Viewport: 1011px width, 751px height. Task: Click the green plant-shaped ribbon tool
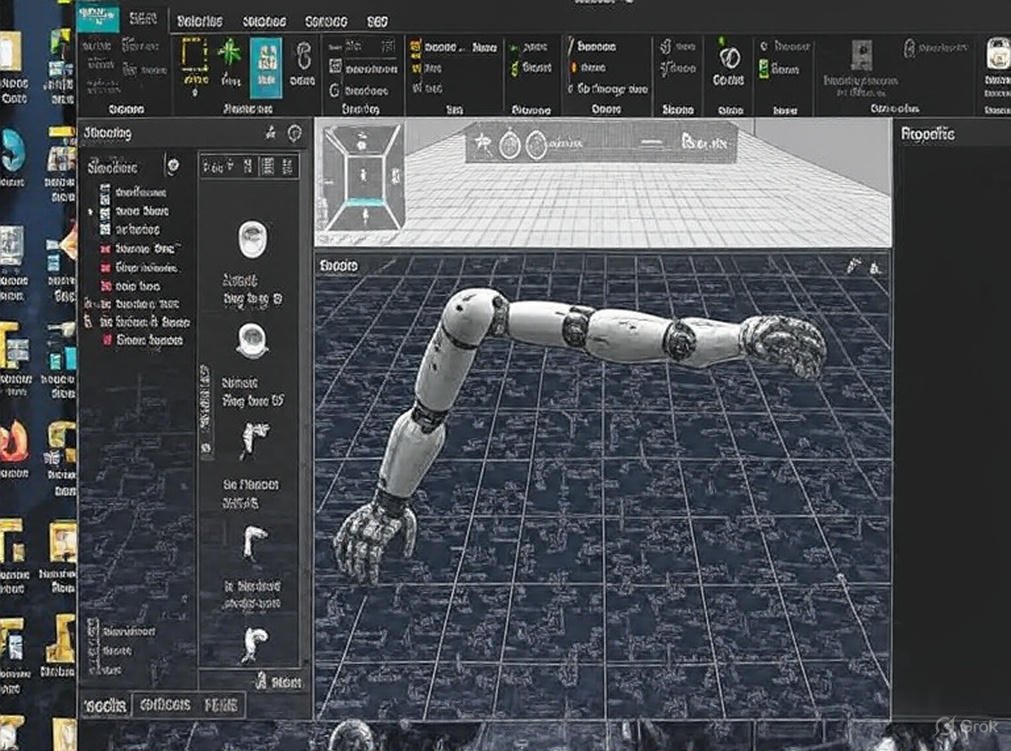pos(230,54)
